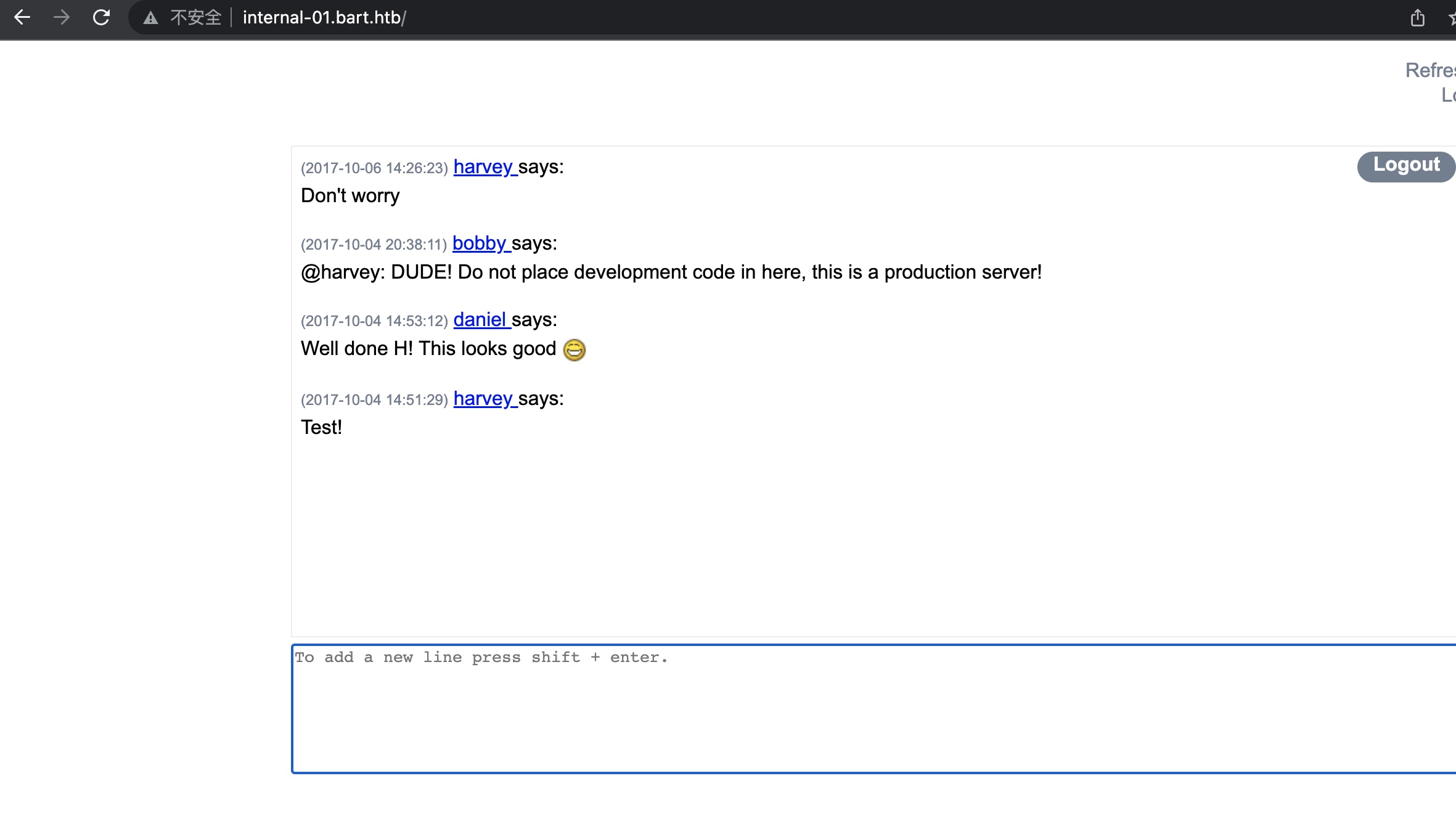Focus the chat message text area
This screenshot has width=1456, height=826.
[x=863, y=709]
